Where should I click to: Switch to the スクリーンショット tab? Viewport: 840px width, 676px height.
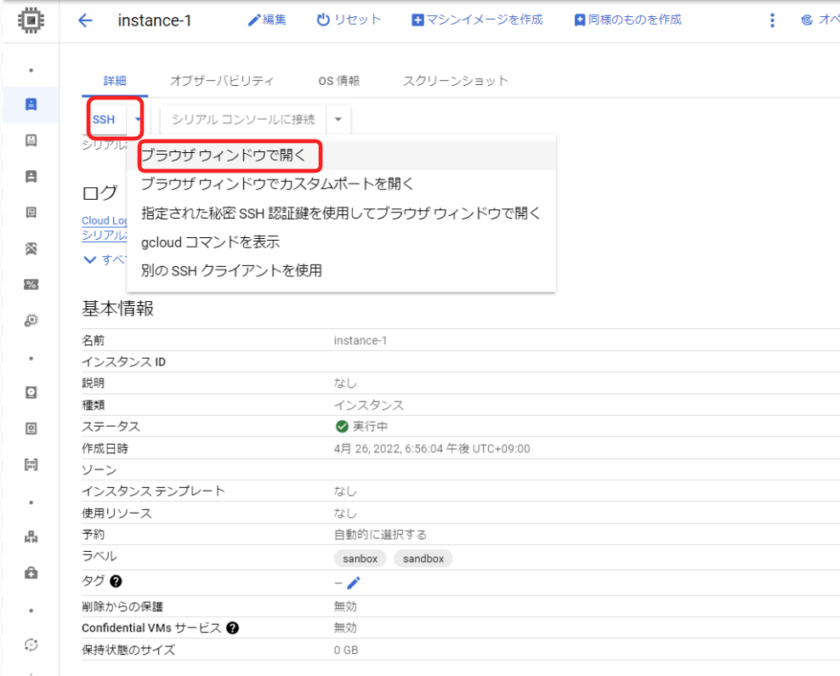tap(455, 81)
